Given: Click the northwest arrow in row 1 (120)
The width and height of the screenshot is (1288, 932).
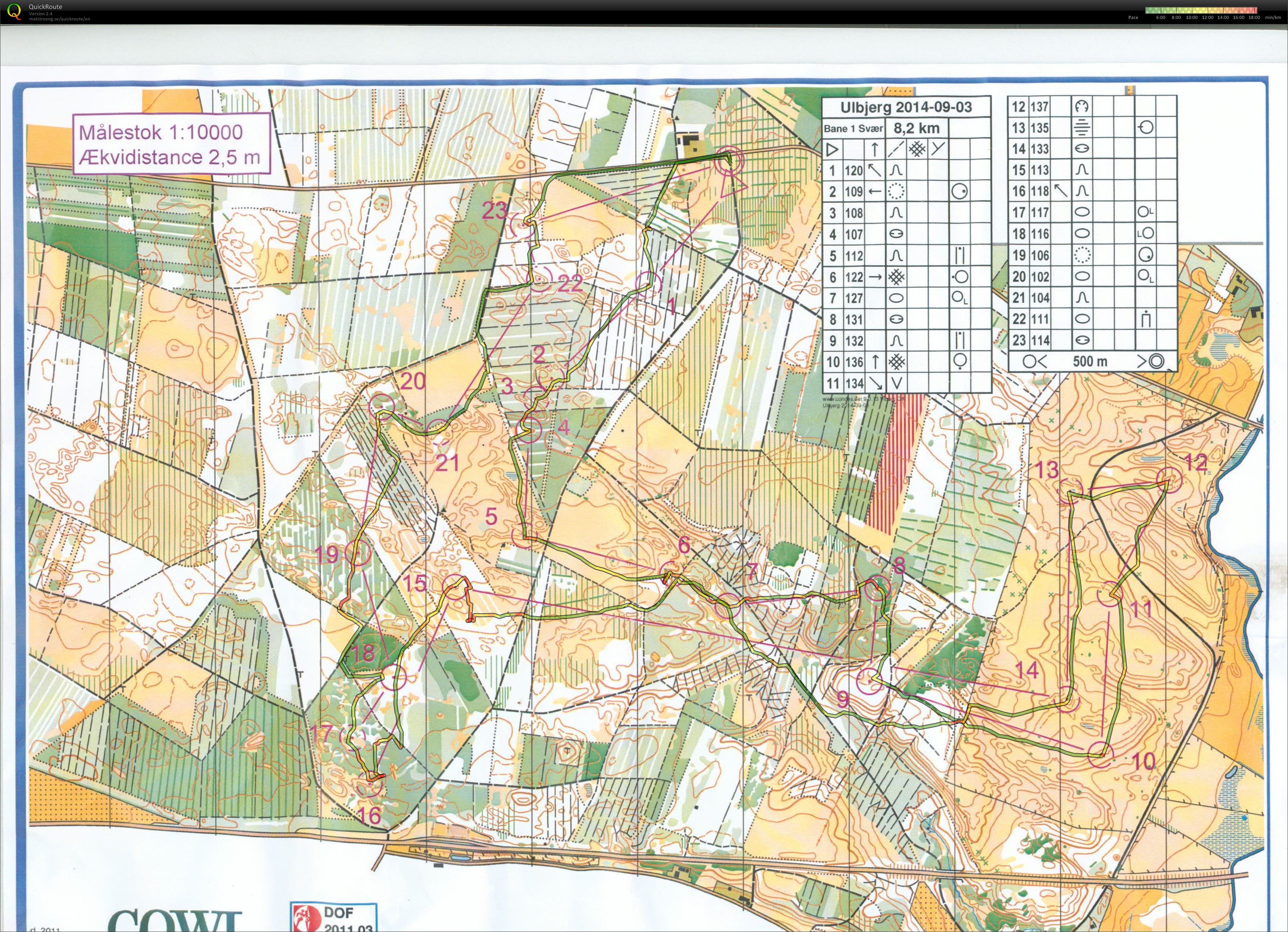Looking at the screenshot, I should click(874, 170).
